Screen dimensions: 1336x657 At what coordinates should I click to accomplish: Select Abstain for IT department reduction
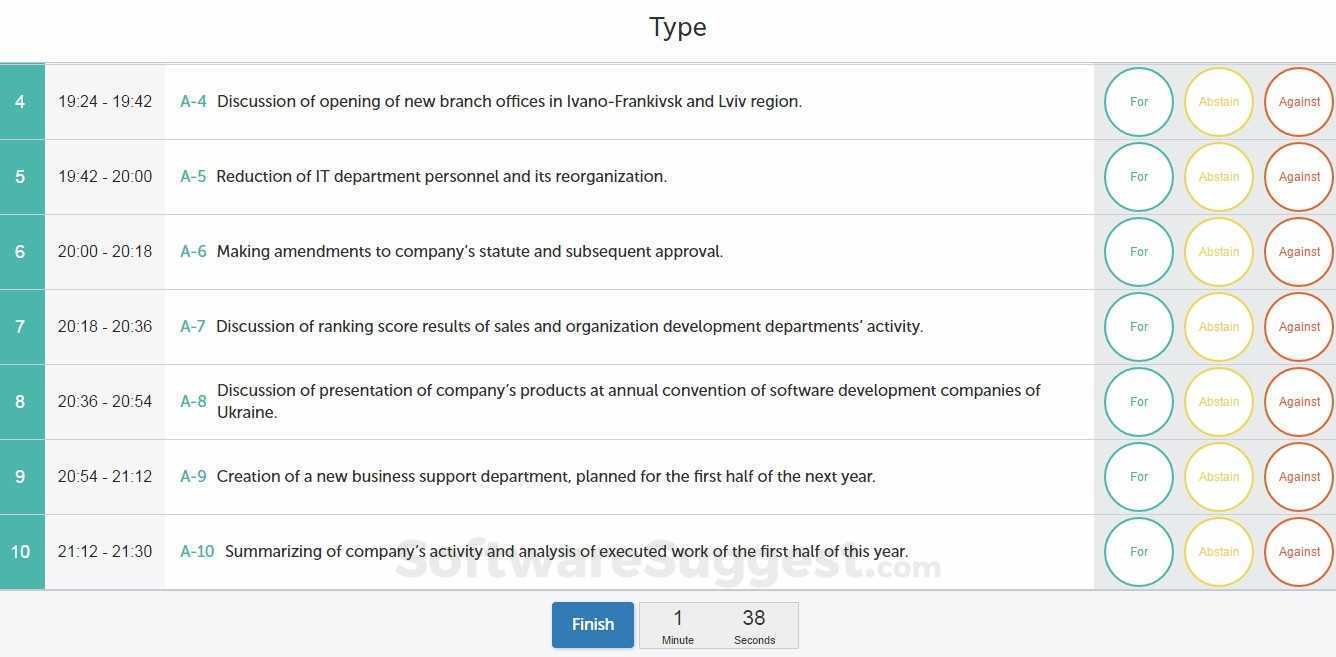point(1218,177)
